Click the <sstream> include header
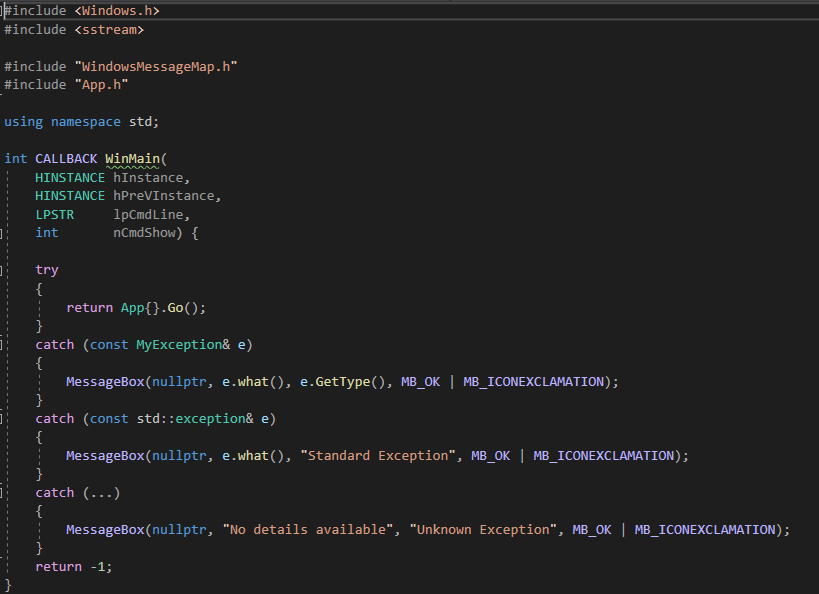This screenshot has height=594, width=819. [x=109, y=30]
